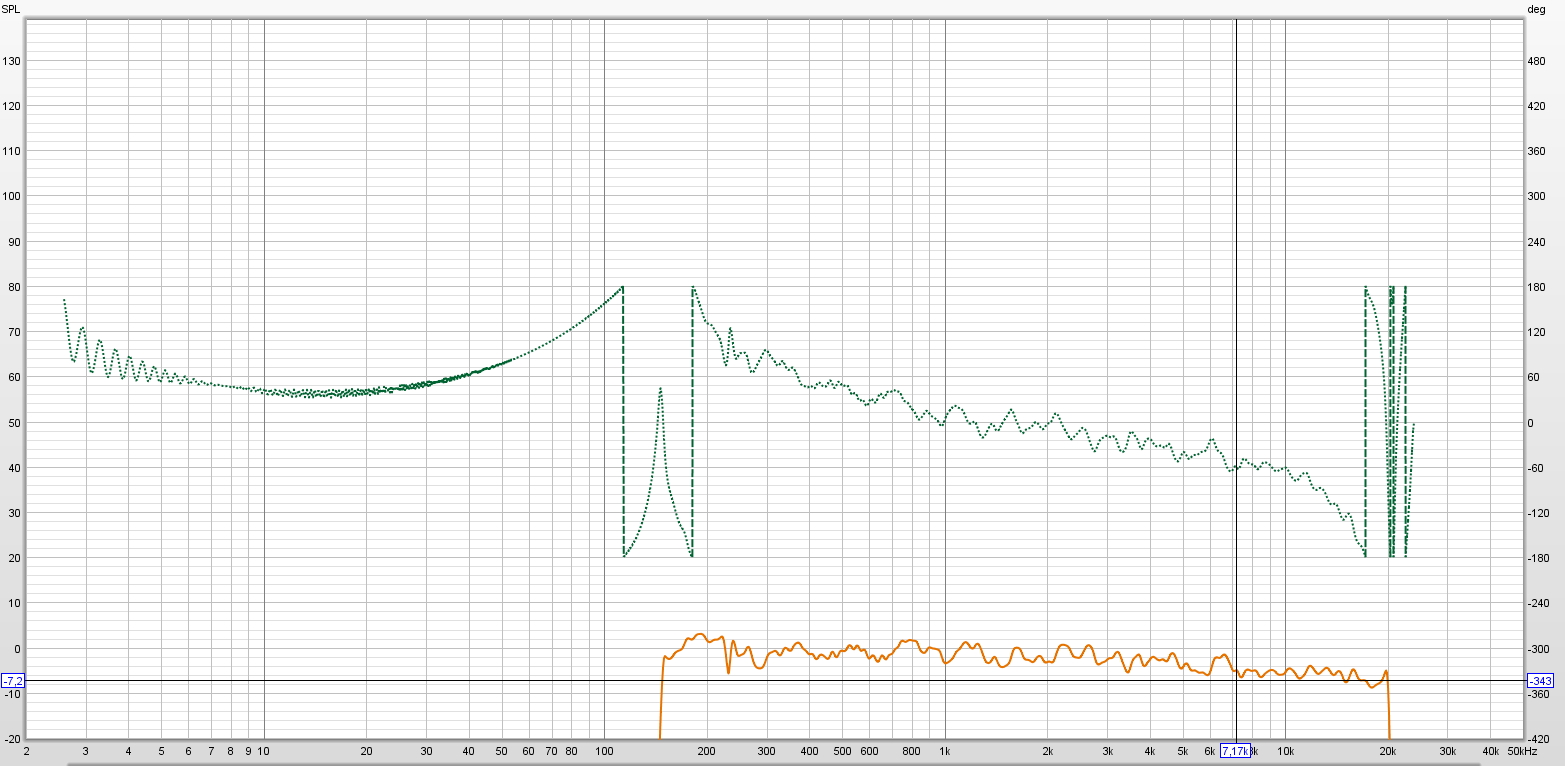Click the -420 value on the degree axis

[x=1538, y=739]
